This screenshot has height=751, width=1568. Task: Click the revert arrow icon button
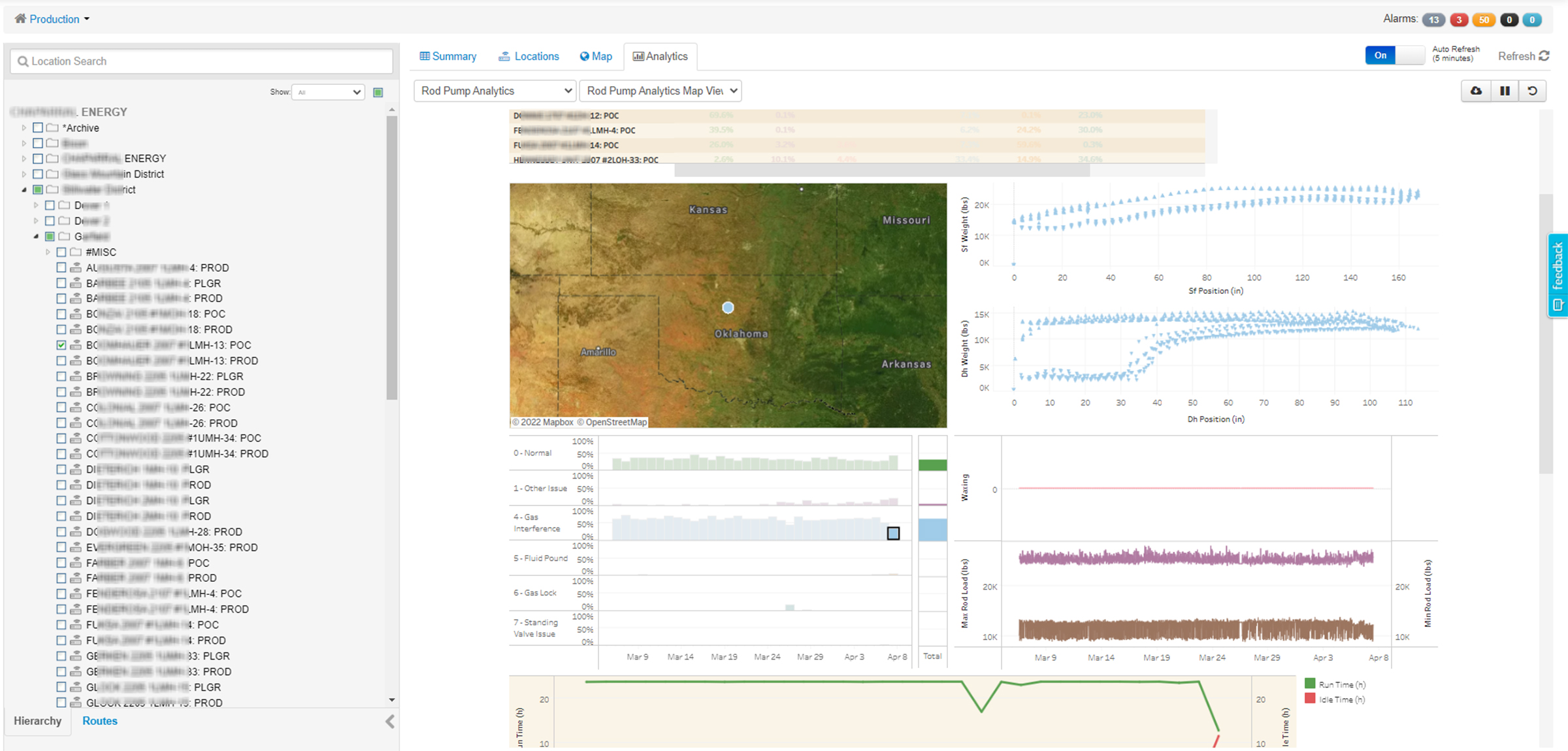(1532, 91)
